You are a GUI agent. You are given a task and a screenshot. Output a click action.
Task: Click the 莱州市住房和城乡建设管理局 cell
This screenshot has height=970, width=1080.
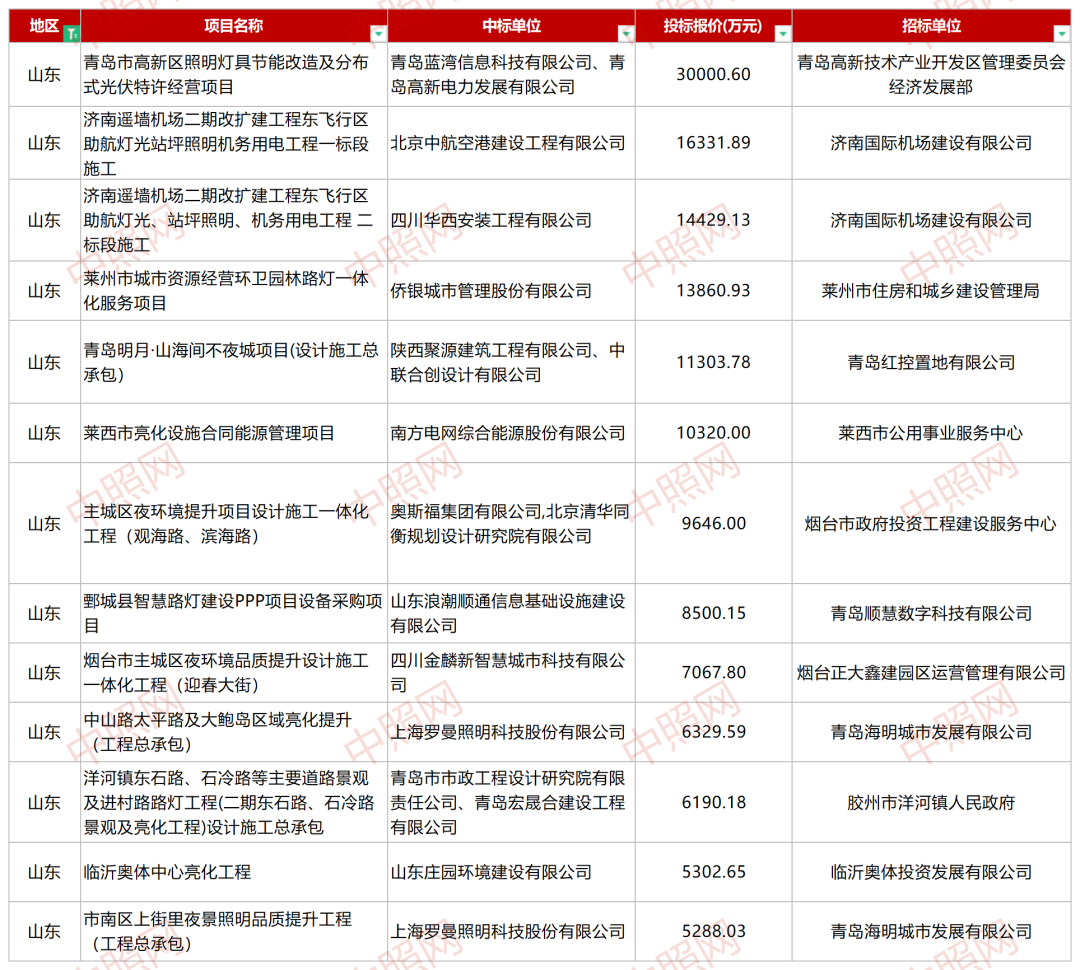click(x=930, y=291)
